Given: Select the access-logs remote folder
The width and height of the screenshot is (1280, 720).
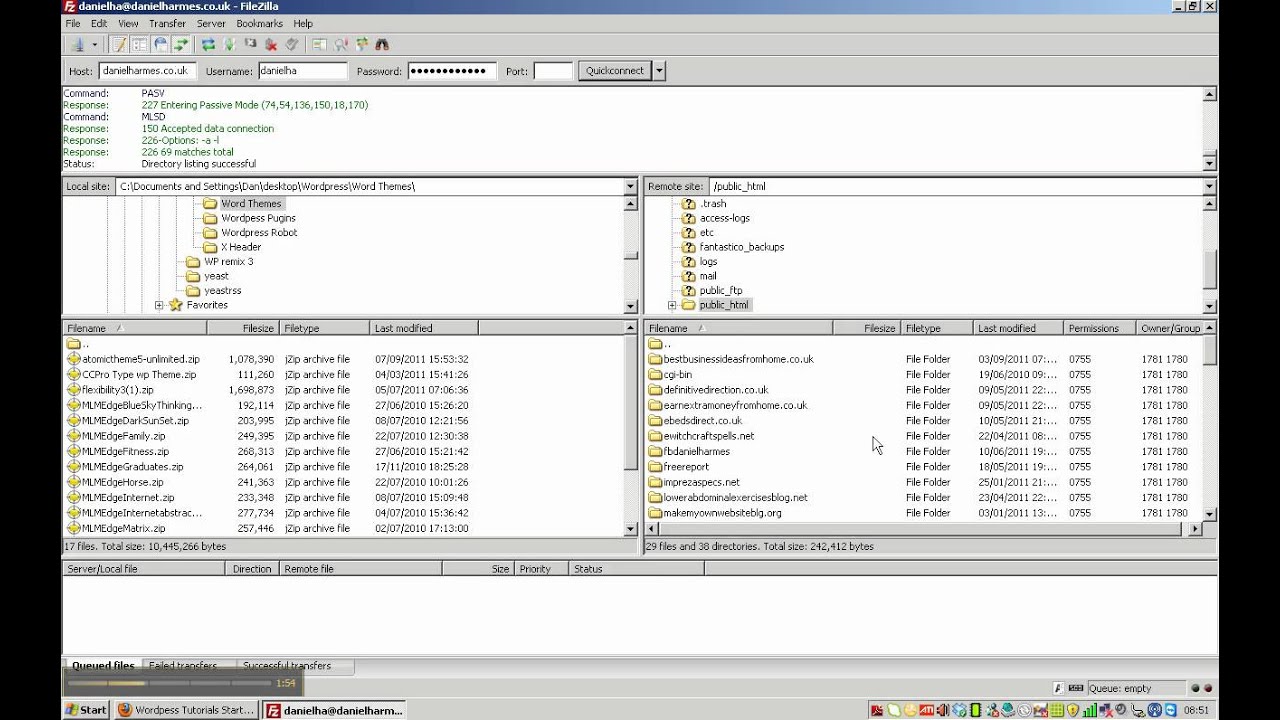Looking at the screenshot, I should click(724, 218).
